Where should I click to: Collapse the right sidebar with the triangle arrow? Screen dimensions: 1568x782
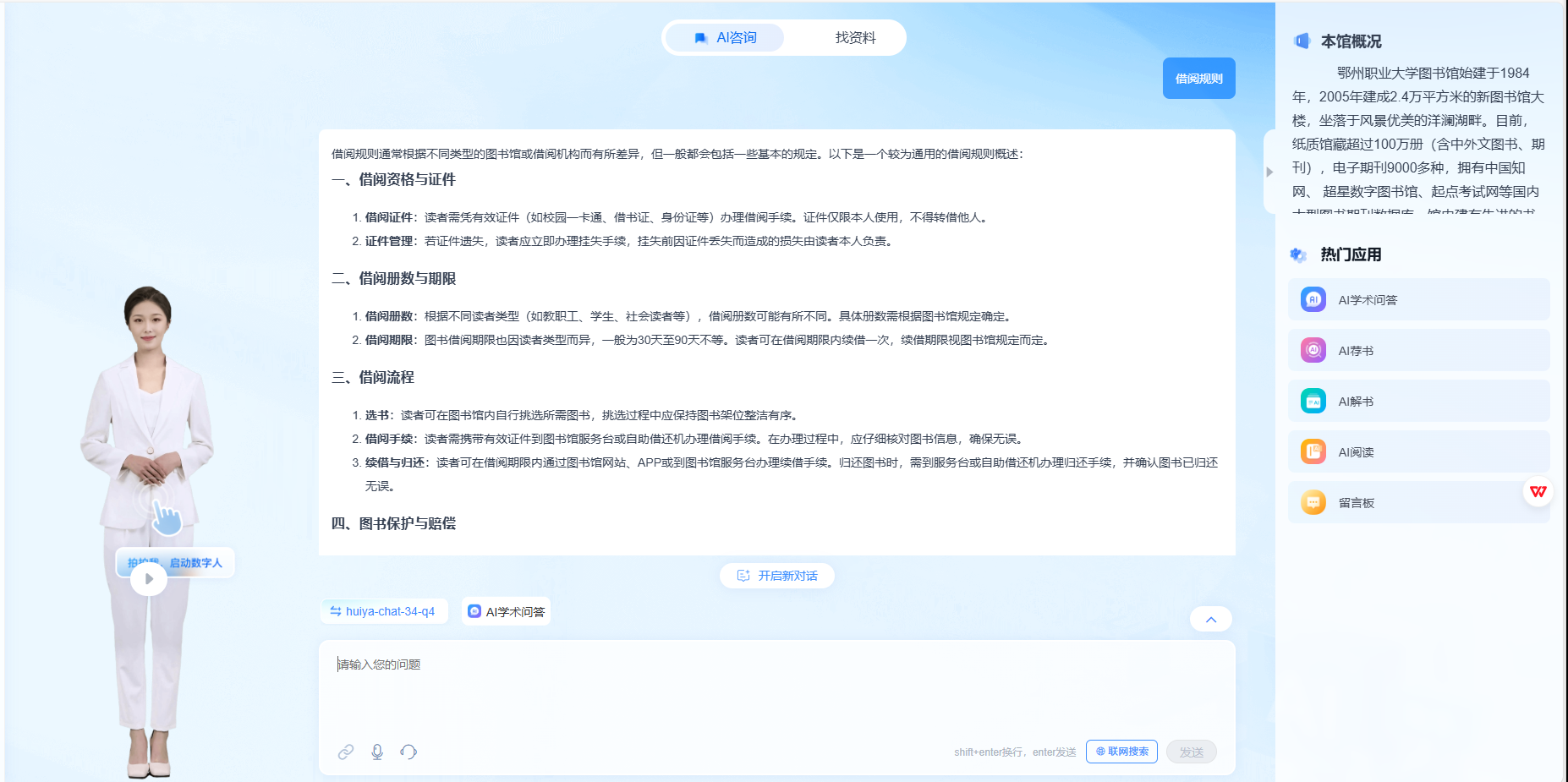[1269, 172]
